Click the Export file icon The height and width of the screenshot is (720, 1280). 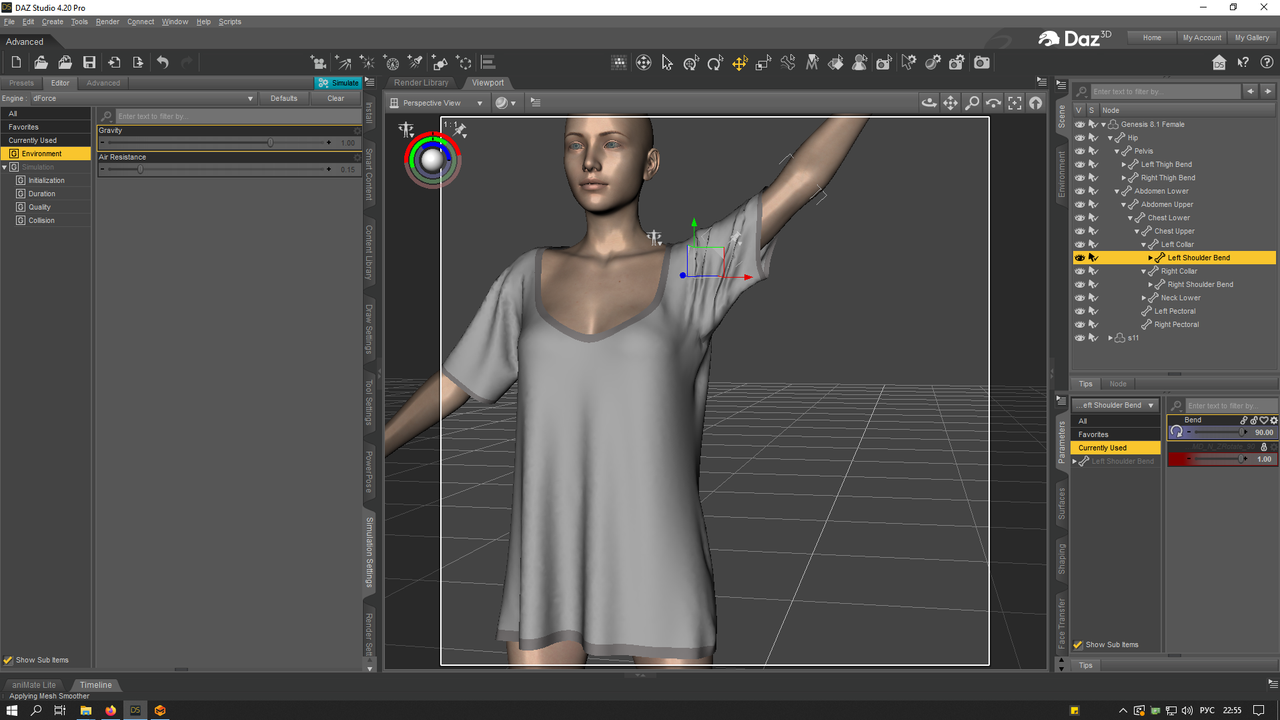[138, 62]
